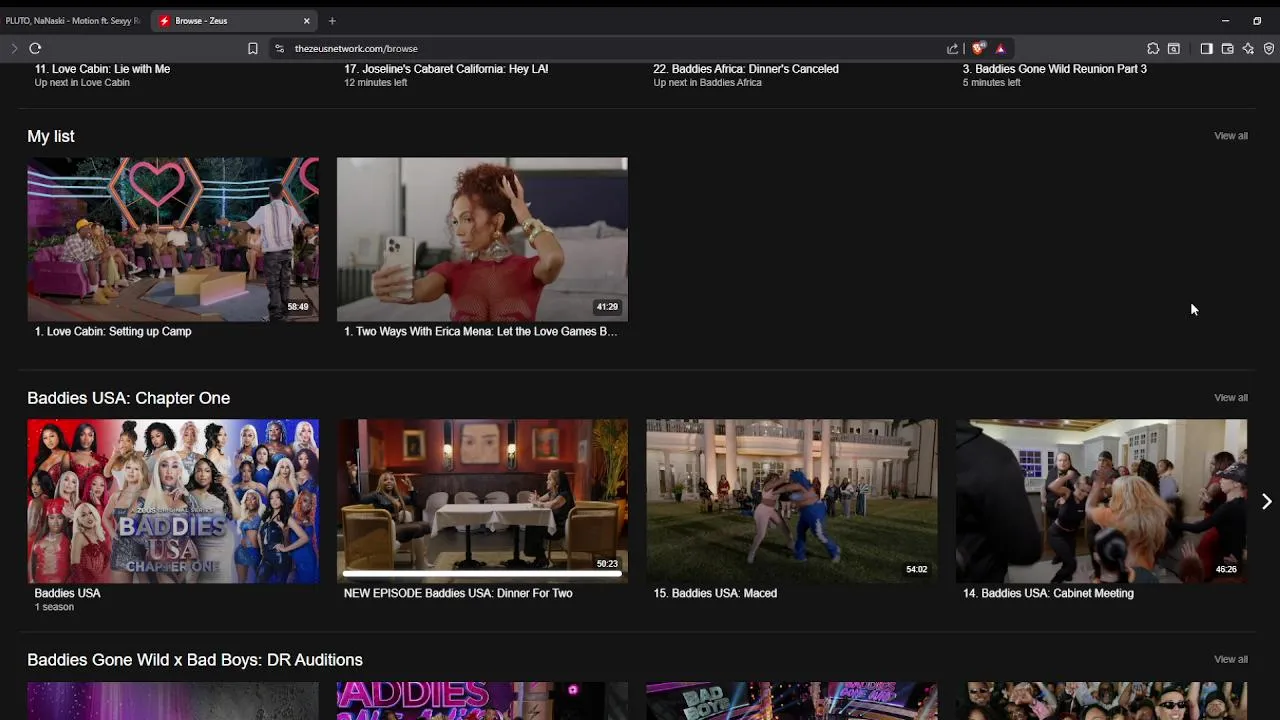
Task: Open Baddies Gone Wild x Bad Boys: DR Auditions heading
Action: pyautogui.click(x=195, y=660)
